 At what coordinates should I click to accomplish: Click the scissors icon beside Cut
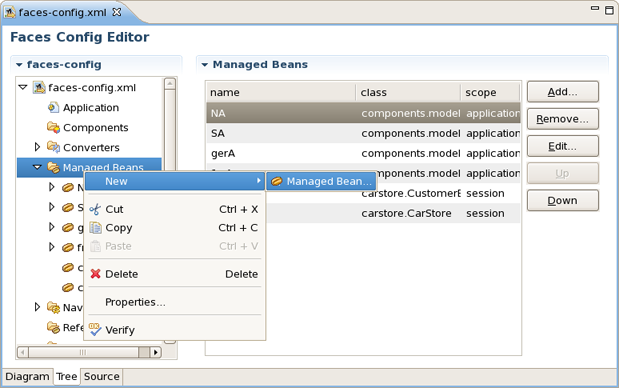click(95, 209)
